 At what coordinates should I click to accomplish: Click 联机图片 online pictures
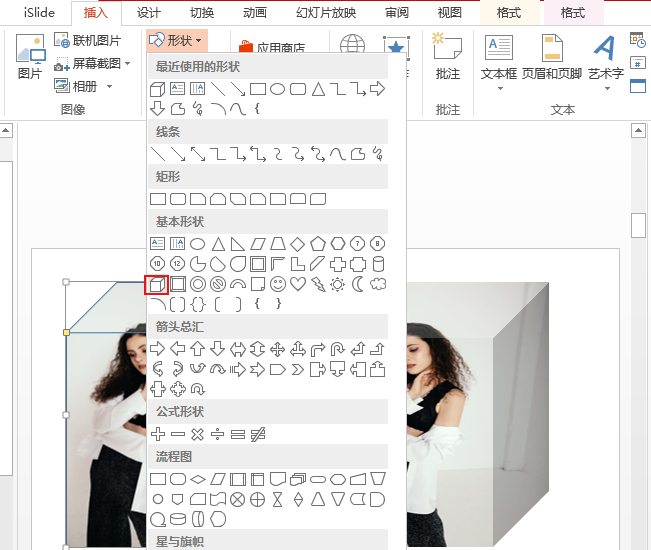pyautogui.click(x=87, y=40)
